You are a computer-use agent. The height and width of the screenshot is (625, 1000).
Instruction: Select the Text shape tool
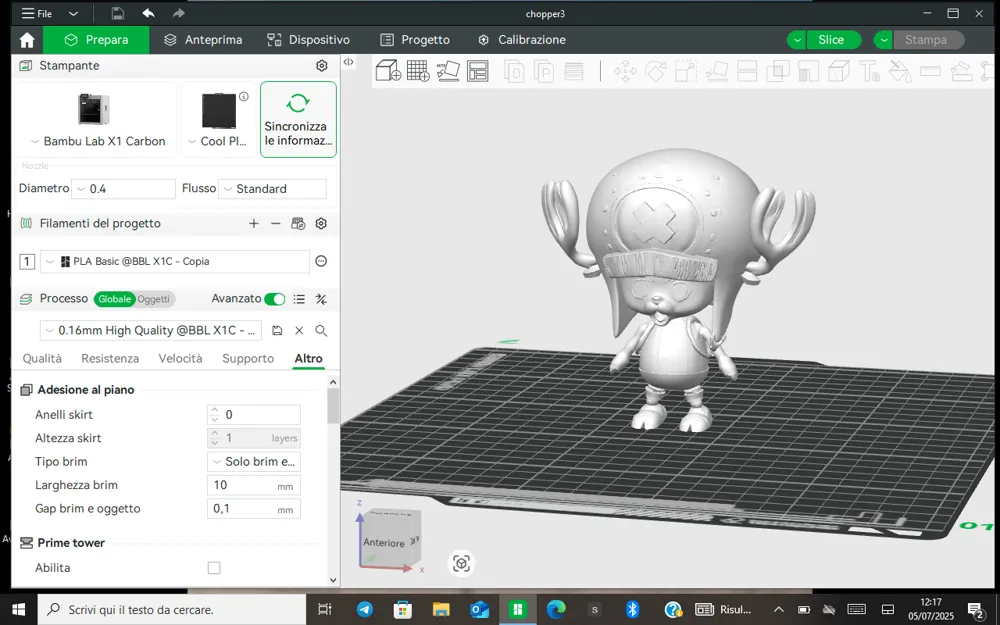click(869, 71)
